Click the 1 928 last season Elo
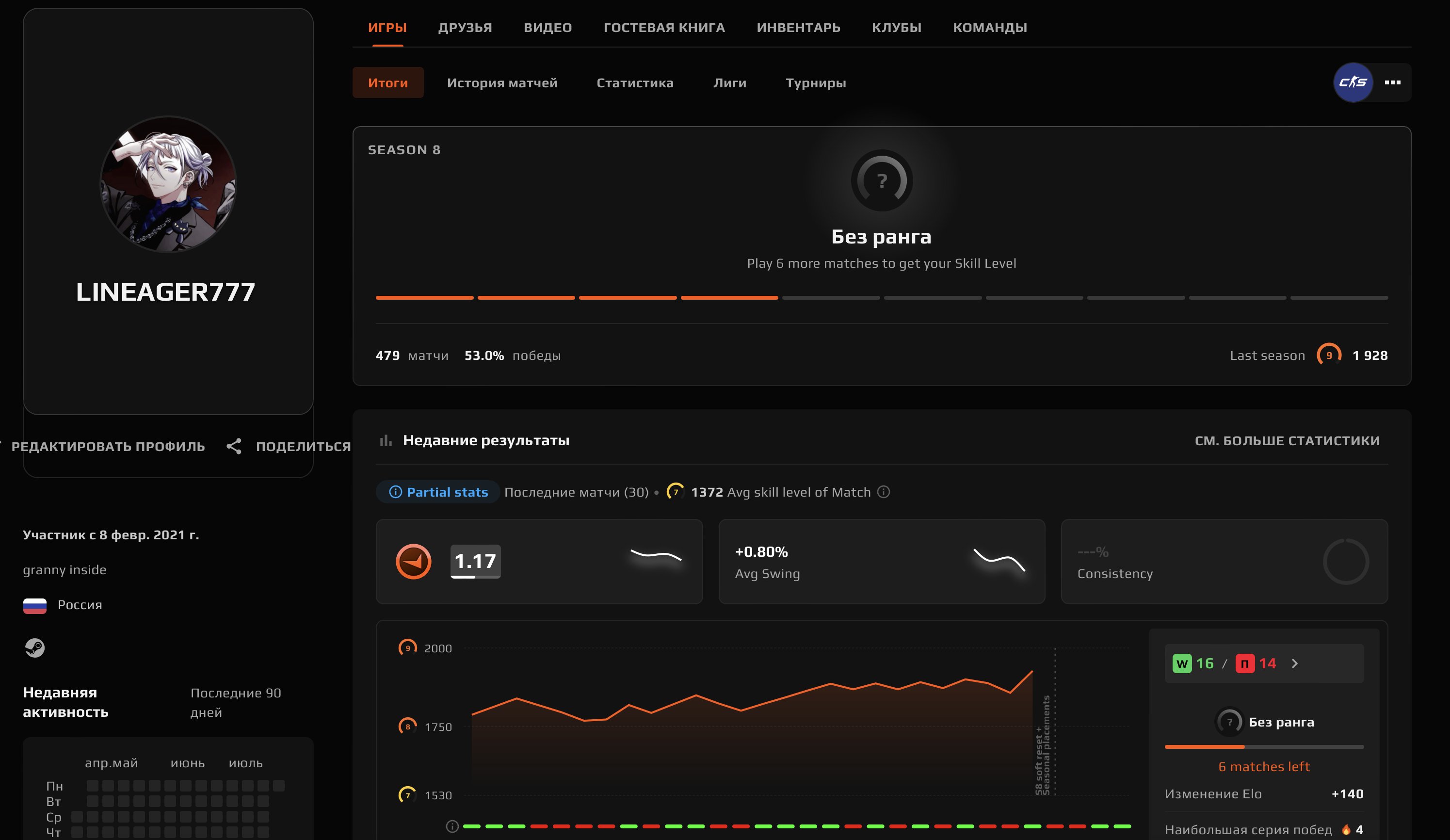 1370,355
